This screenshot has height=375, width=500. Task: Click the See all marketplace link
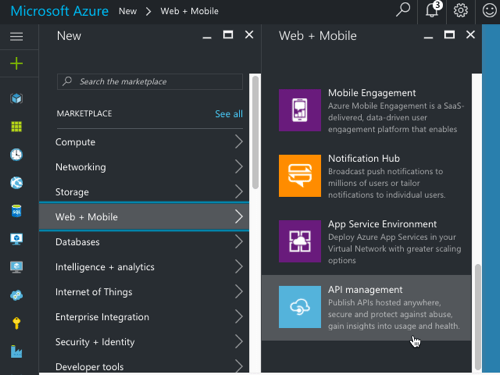click(x=229, y=114)
